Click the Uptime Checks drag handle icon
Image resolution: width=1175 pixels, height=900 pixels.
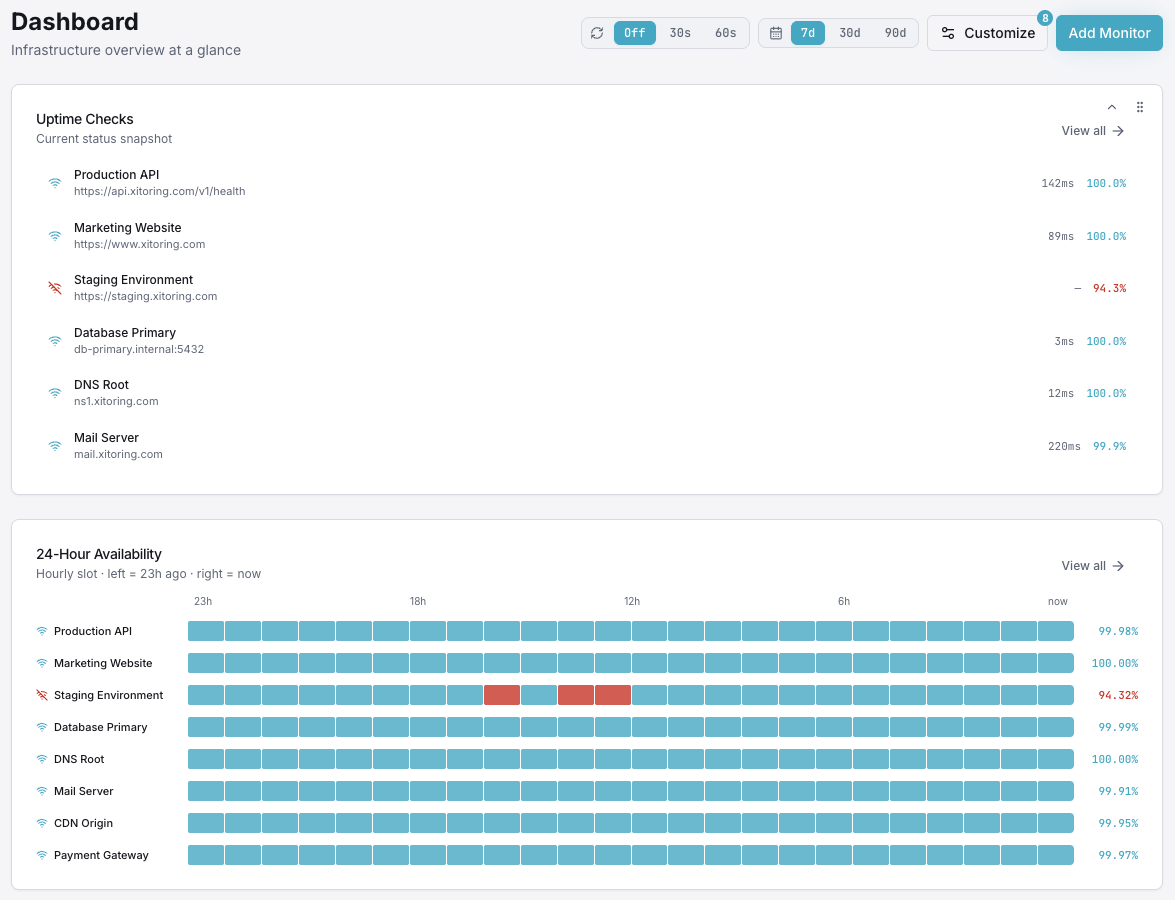pos(1140,107)
